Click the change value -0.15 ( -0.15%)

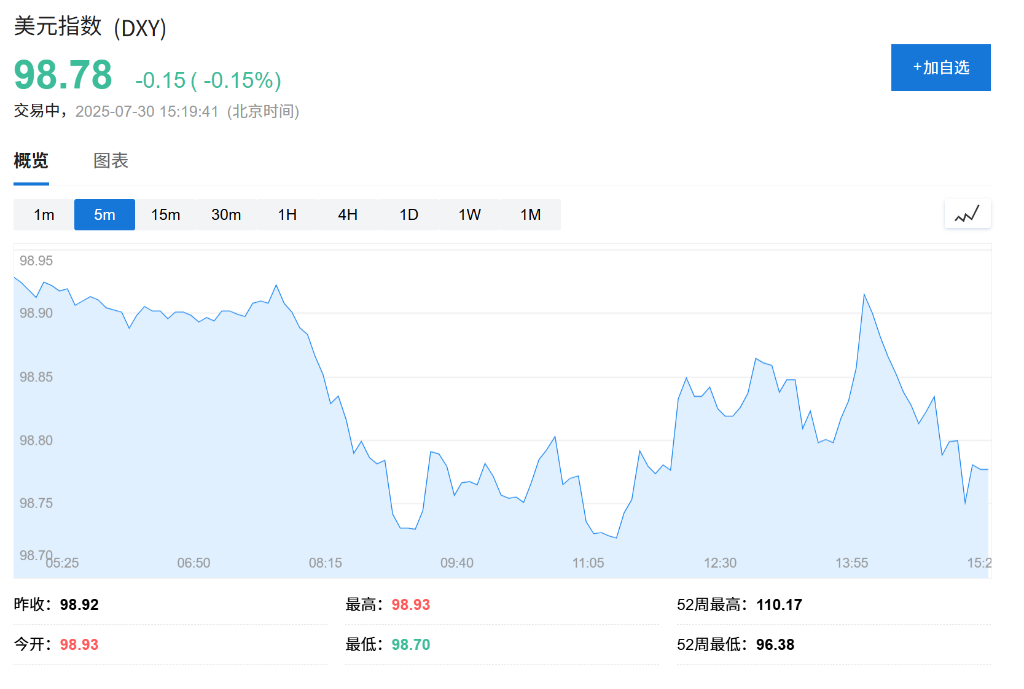208,80
